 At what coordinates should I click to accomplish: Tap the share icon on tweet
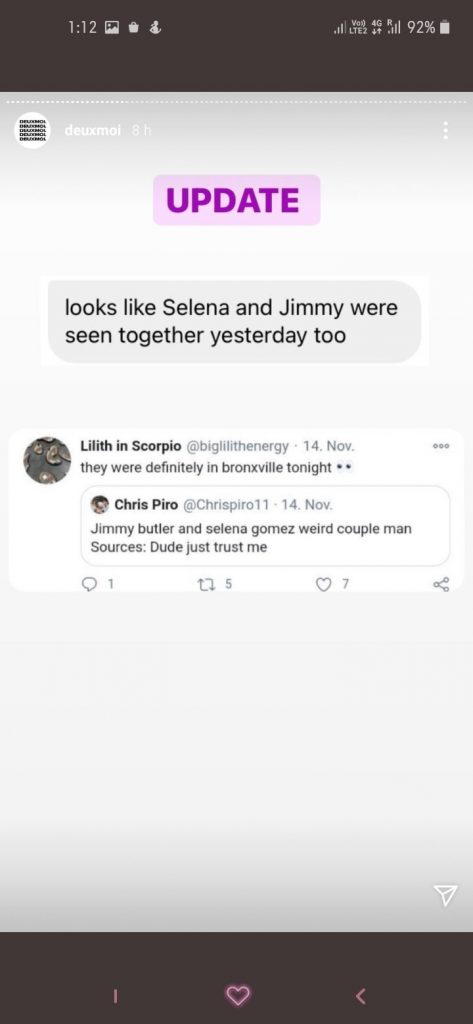(442, 584)
